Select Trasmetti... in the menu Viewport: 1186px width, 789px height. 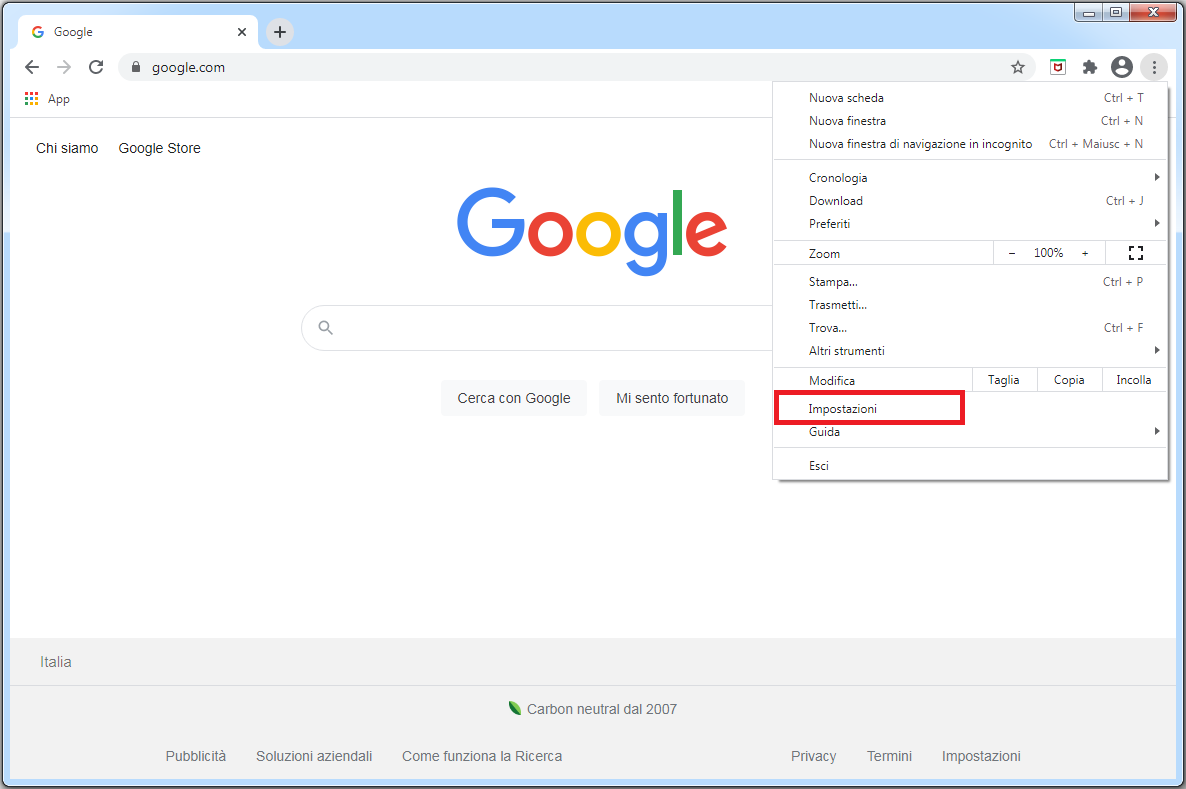click(x=970, y=305)
